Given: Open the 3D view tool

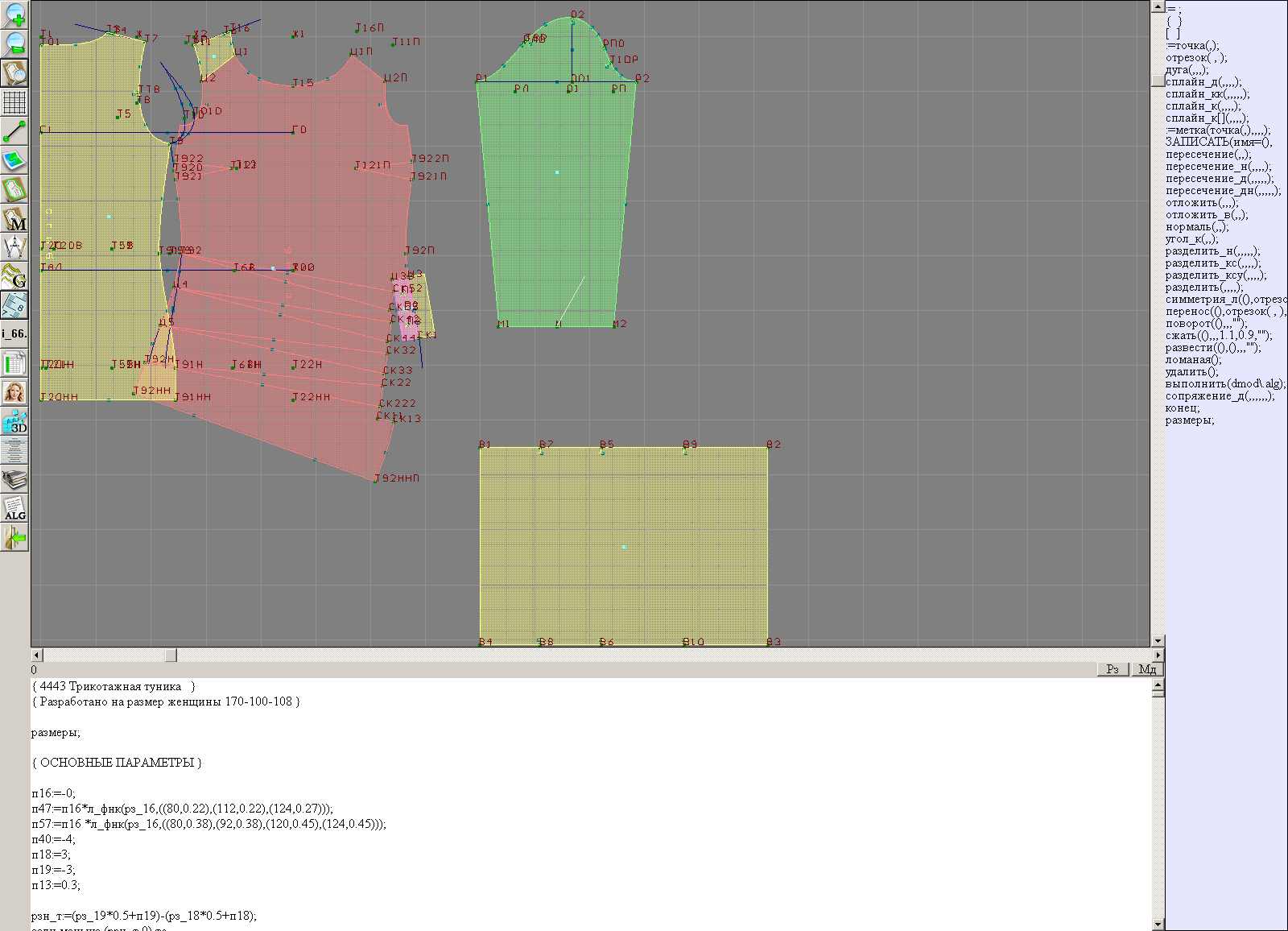Looking at the screenshot, I should pyautogui.click(x=14, y=421).
